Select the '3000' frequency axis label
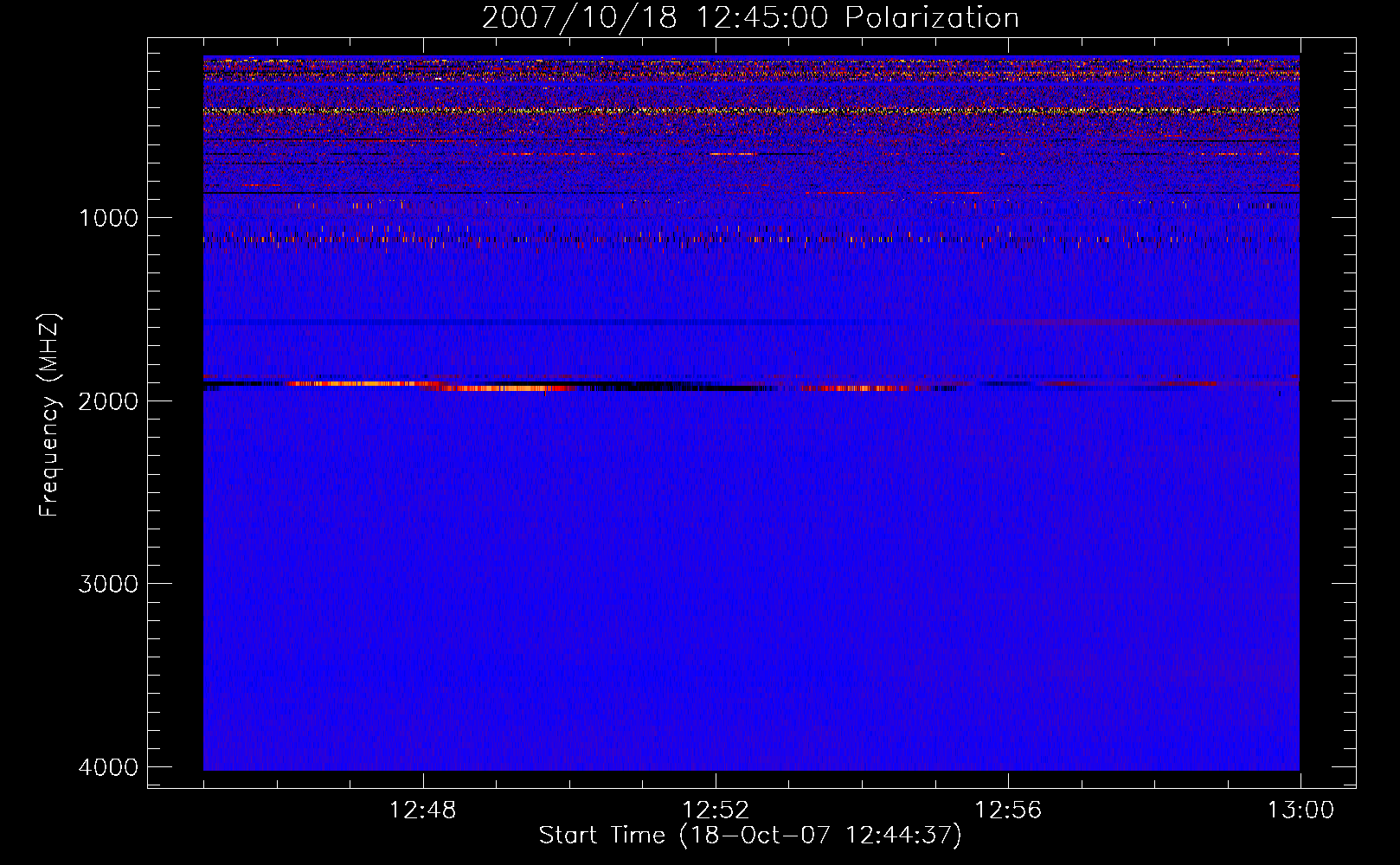Image resolution: width=1400 pixels, height=865 pixels. pos(108,583)
